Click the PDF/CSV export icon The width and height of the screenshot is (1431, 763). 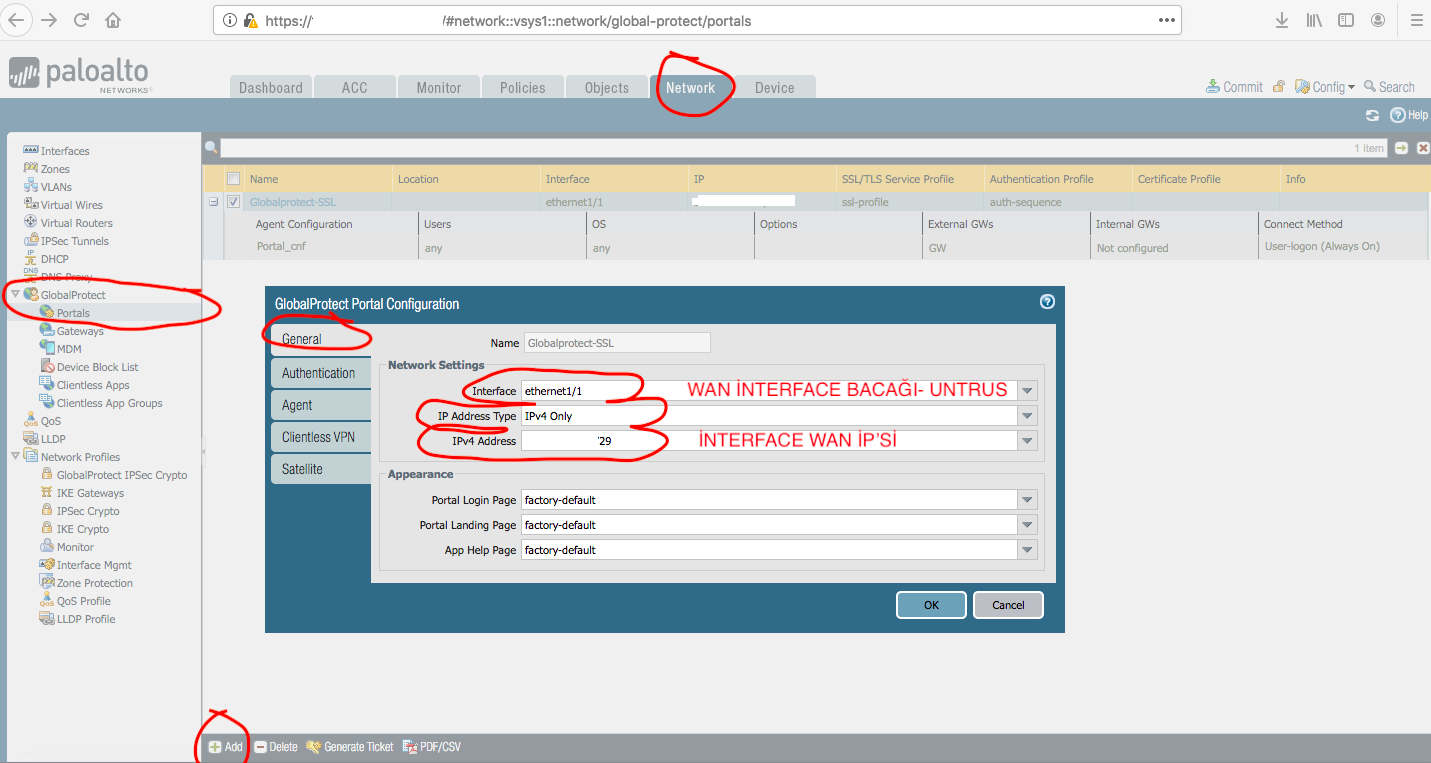410,747
